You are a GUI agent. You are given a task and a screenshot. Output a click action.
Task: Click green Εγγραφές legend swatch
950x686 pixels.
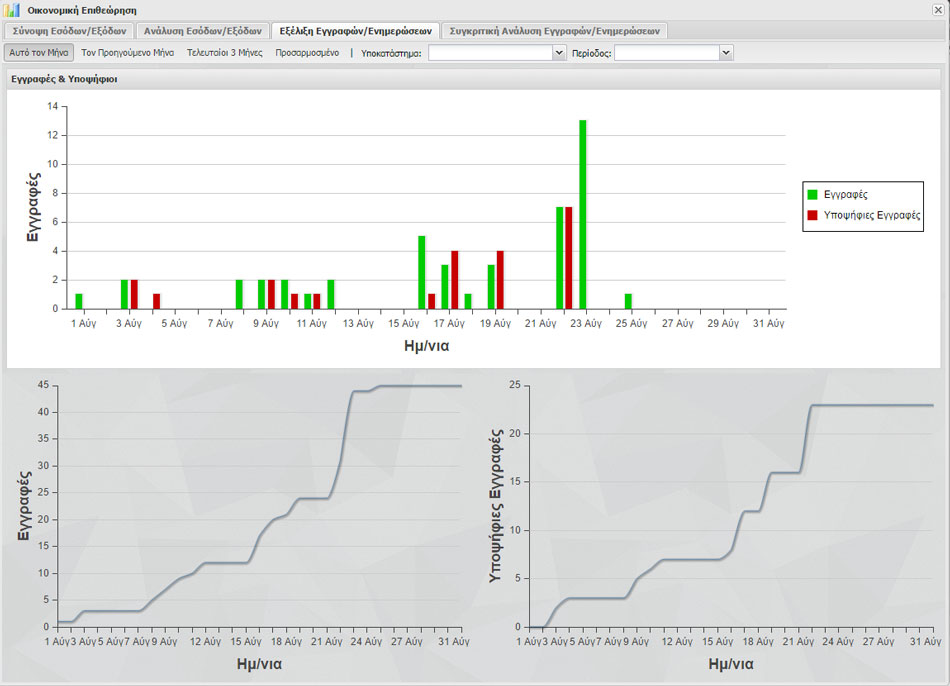[813, 195]
